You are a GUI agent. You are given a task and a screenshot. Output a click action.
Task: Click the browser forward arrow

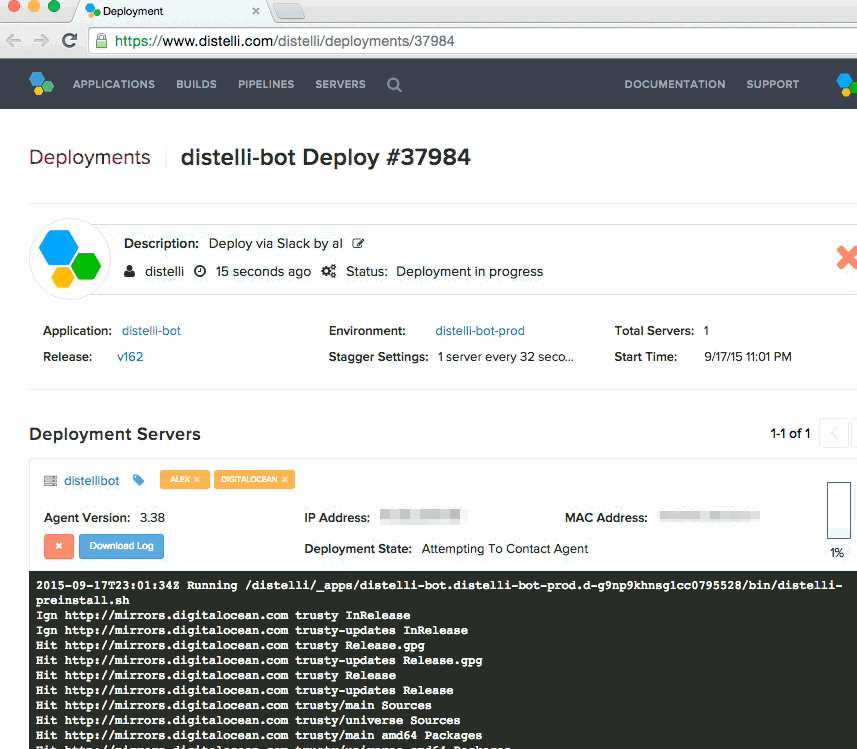(x=42, y=40)
